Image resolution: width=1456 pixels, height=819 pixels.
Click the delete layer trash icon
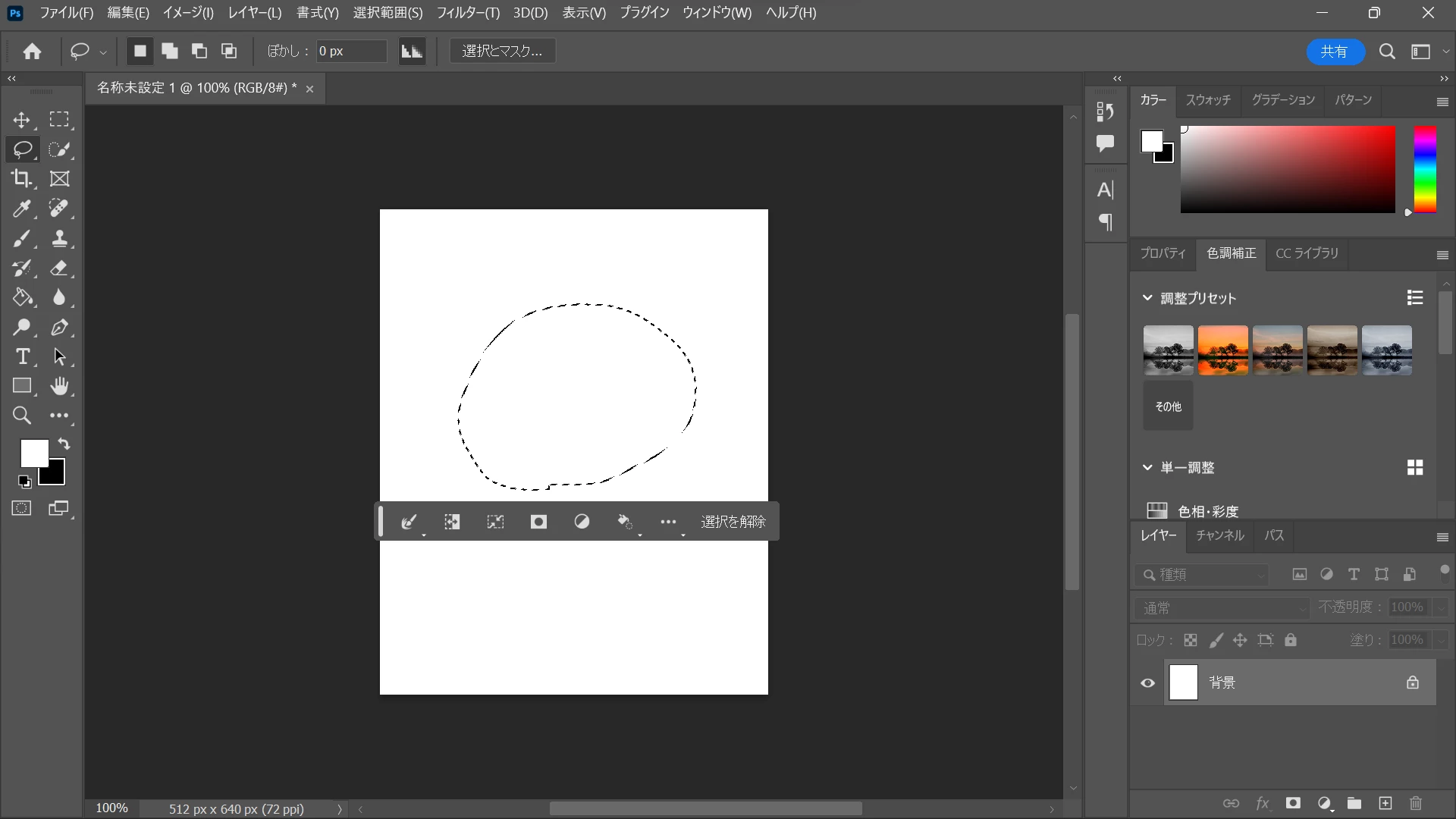coord(1416,804)
